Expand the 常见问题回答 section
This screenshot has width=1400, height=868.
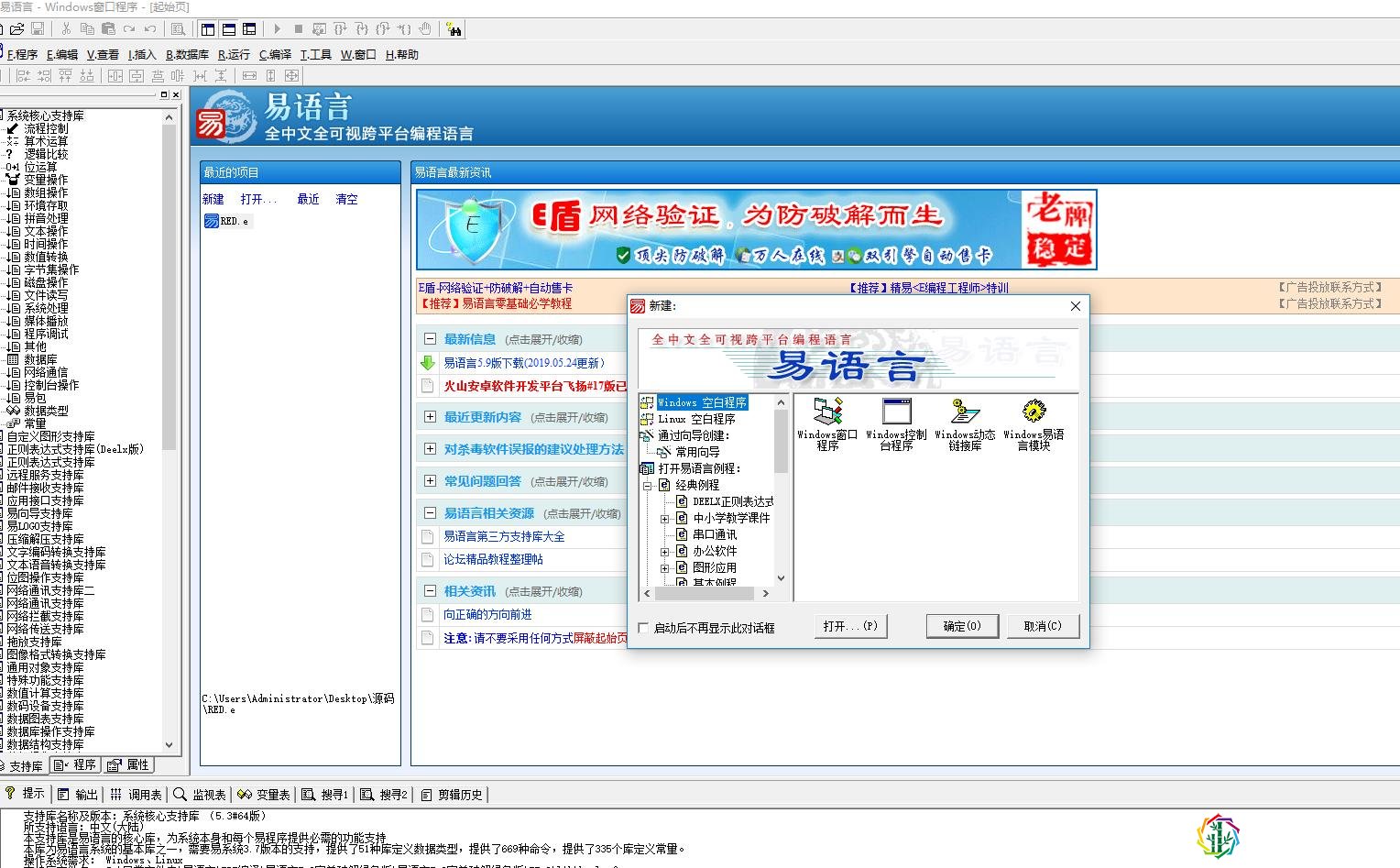(429, 481)
